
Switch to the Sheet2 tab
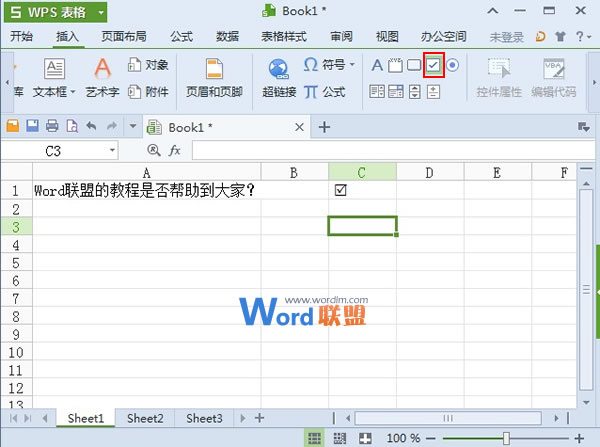point(145,418)
